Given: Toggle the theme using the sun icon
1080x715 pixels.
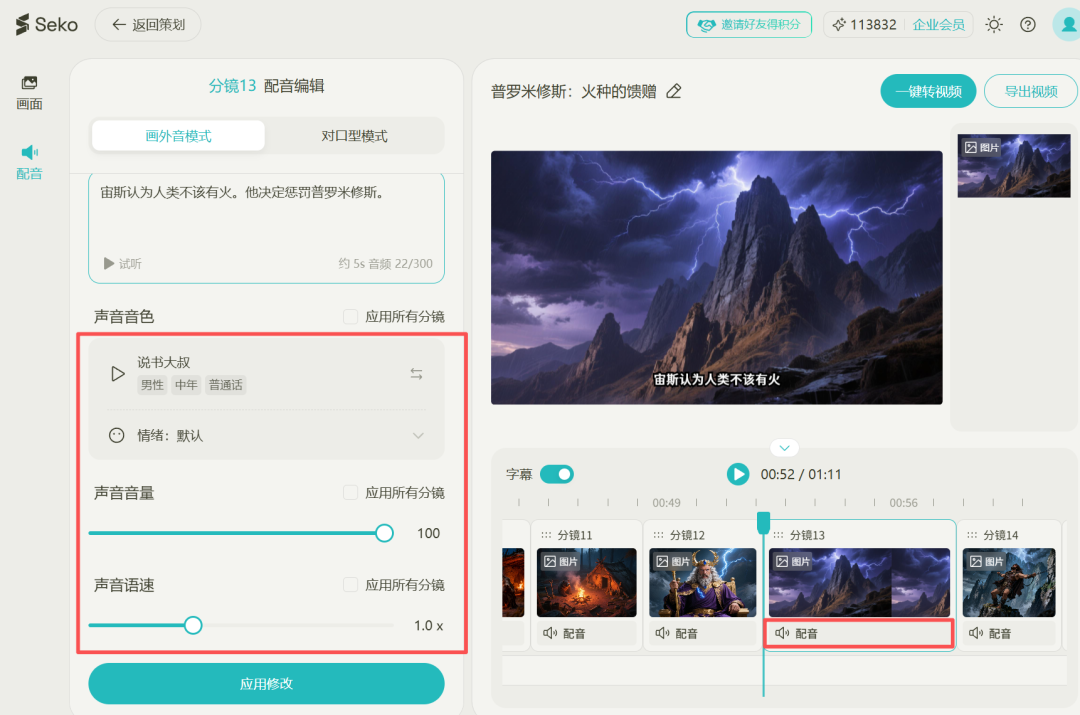Looking at the screenshot, I should (994, 24).
